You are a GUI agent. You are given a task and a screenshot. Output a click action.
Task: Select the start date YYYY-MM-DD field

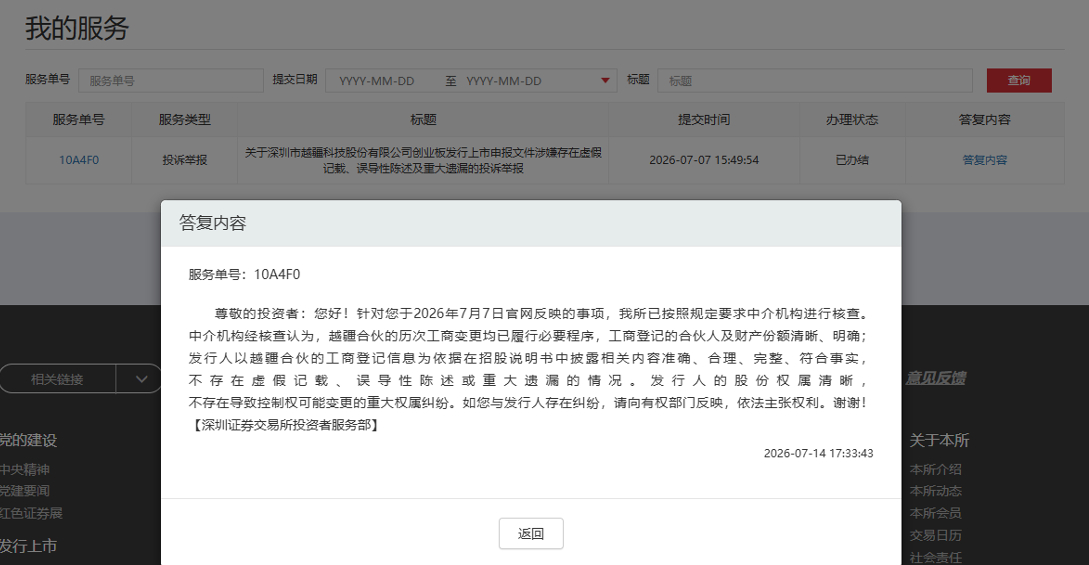tap(376, 81)
